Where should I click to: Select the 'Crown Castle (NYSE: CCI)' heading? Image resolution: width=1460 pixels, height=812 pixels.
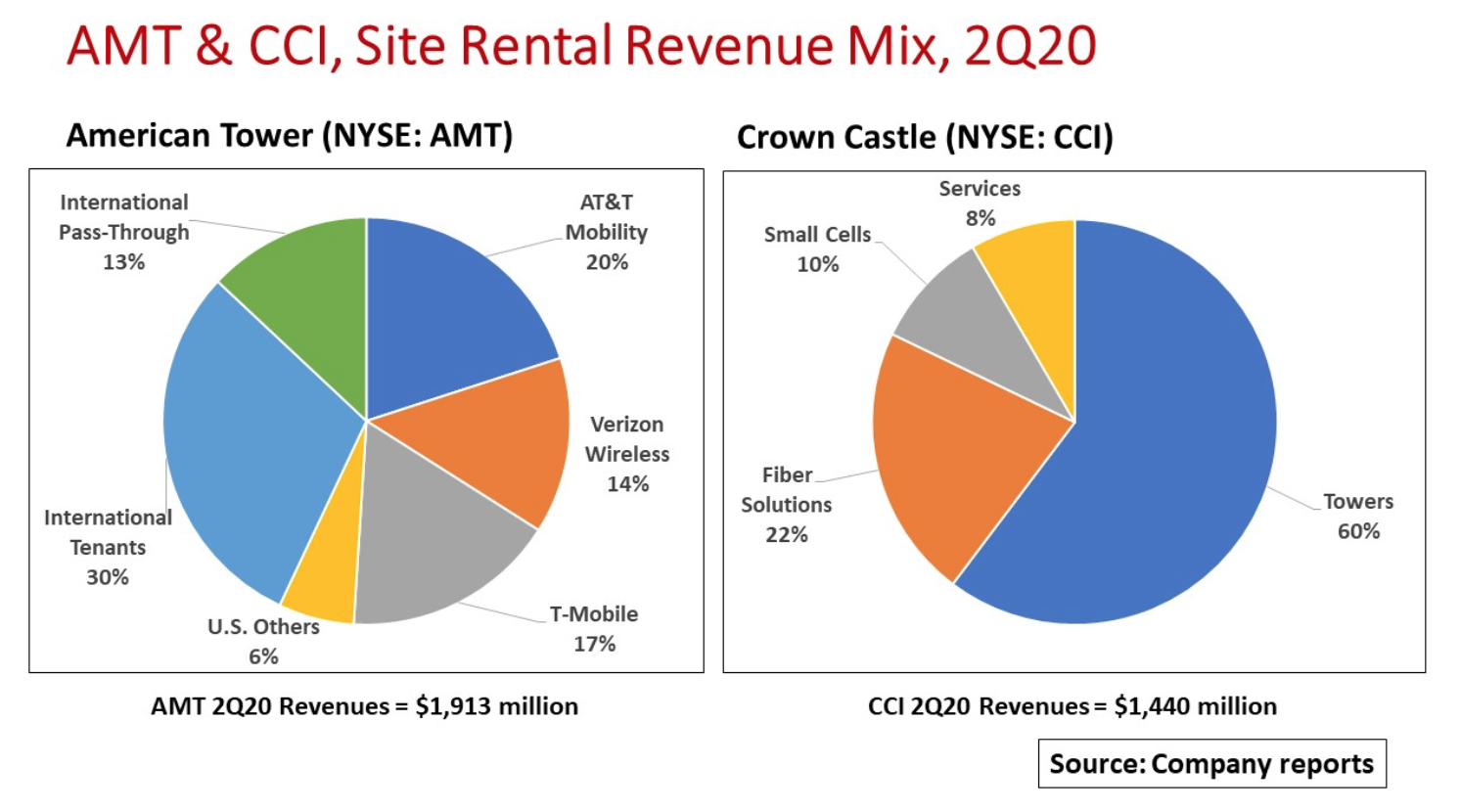click(x=925, y=137)
